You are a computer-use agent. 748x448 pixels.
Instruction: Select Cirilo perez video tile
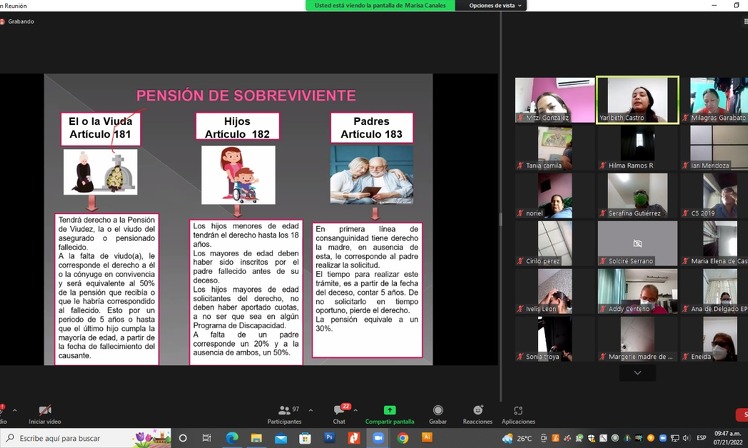(x=555, y=243)
